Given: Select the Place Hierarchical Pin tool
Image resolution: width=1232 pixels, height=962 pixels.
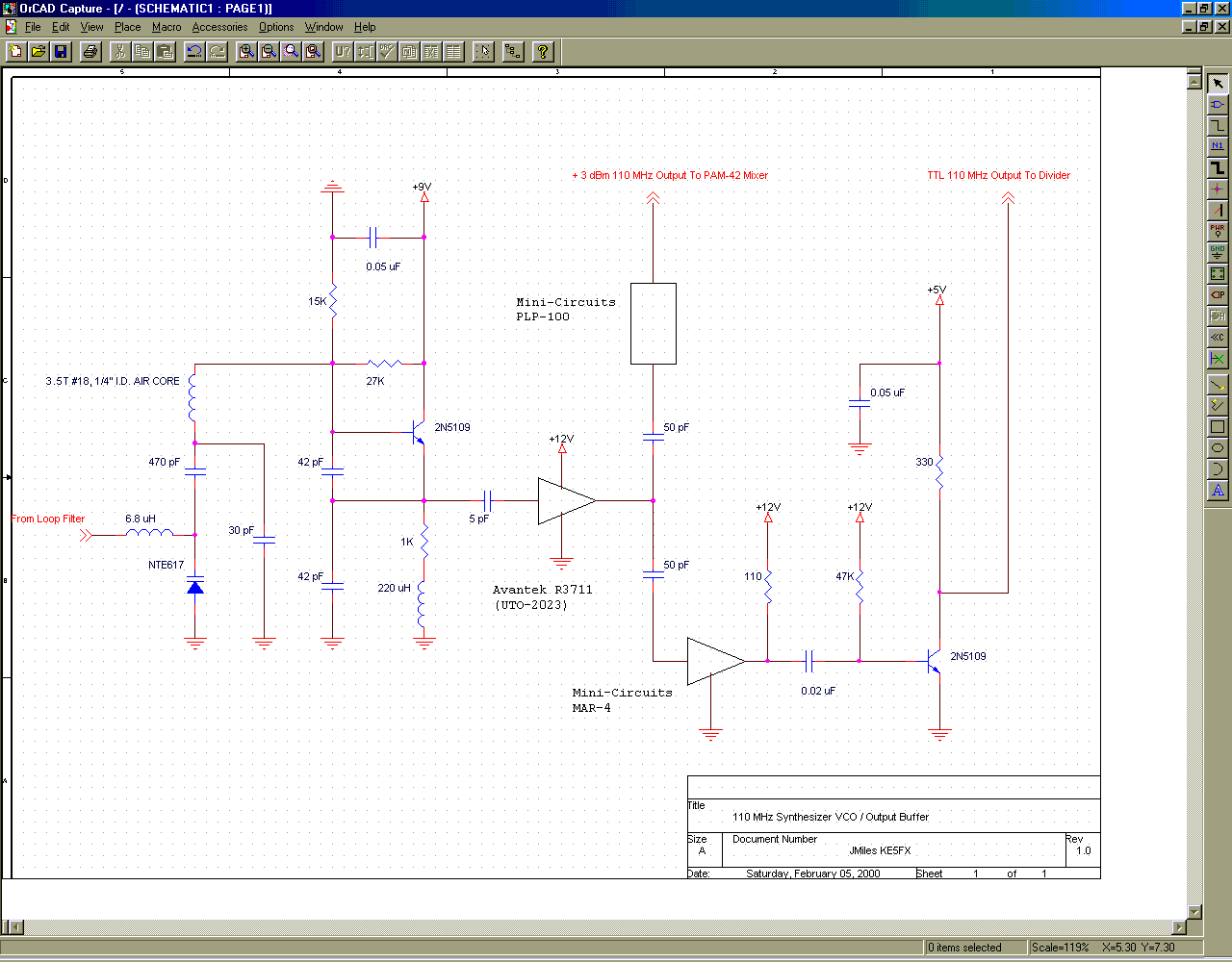Looking at the screenshot, I should (1218, 316).
